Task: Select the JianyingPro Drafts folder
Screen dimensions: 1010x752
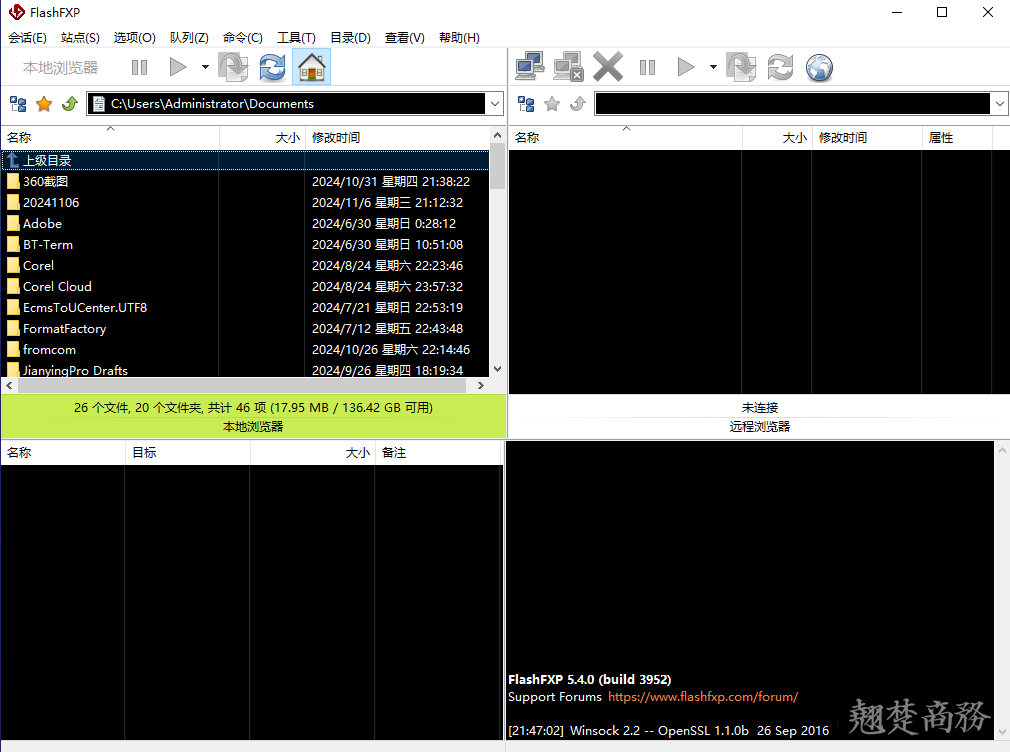Action: pos(245,370)
